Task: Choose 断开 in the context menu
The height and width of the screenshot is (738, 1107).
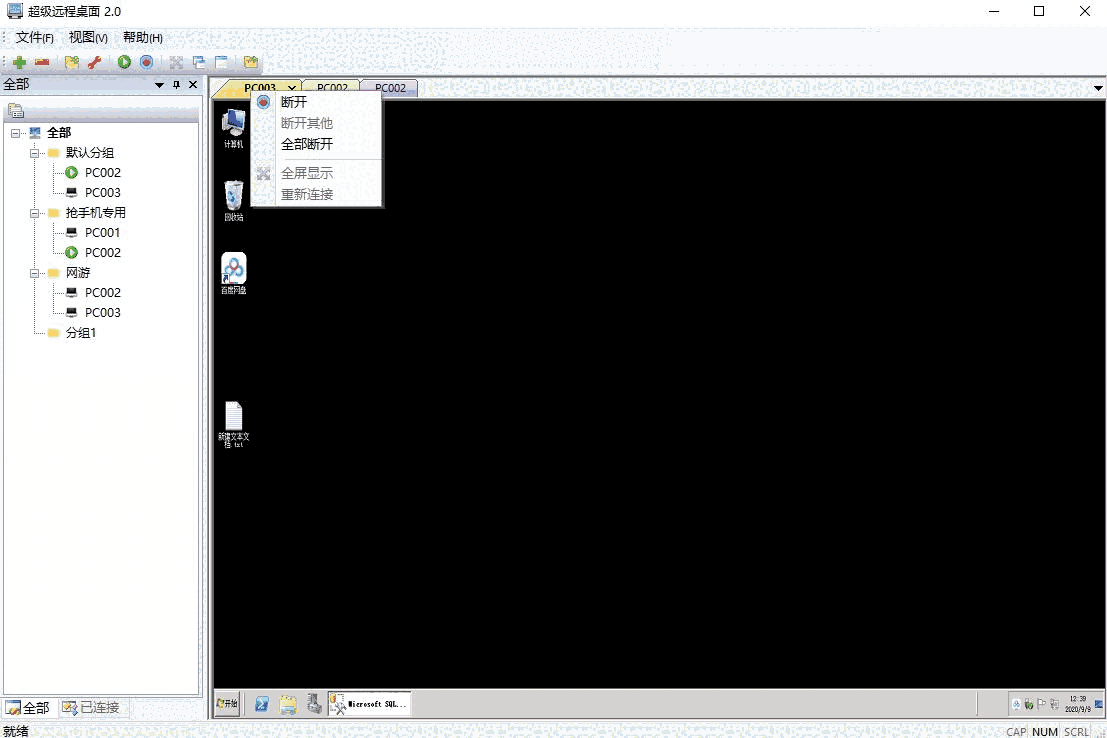Action: [x=316, y=102]
